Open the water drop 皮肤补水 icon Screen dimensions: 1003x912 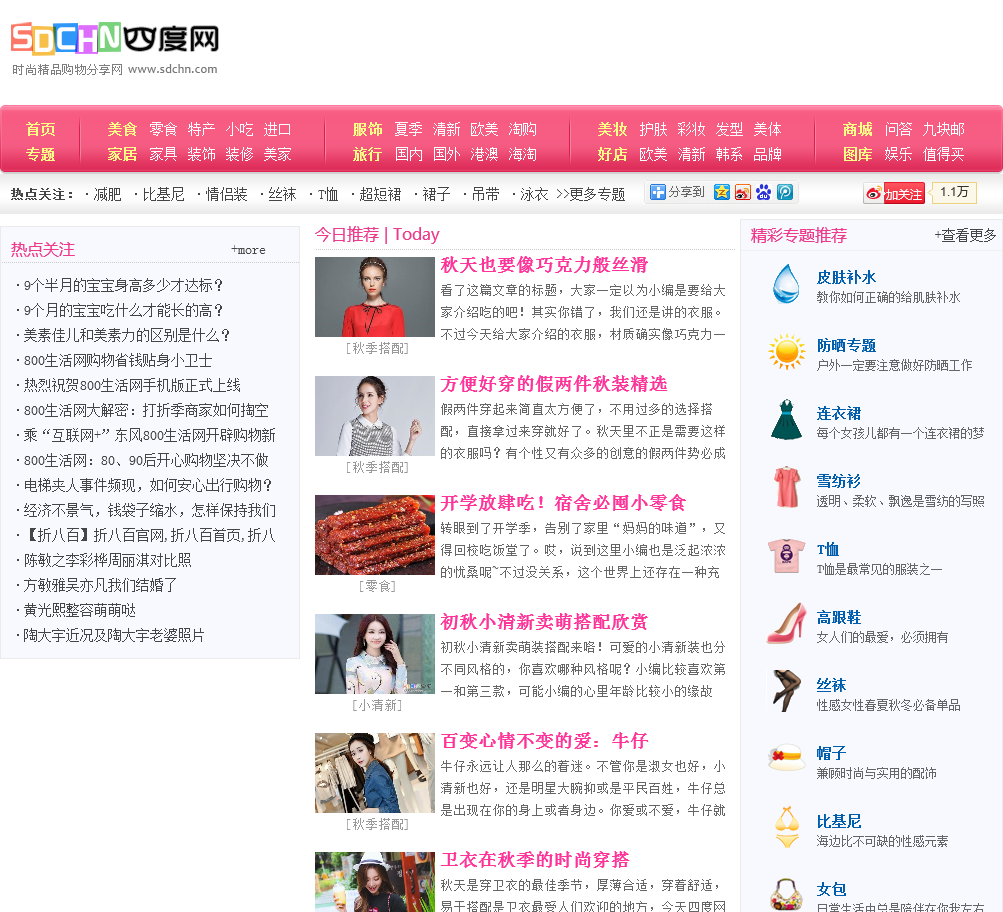[786, 284]
